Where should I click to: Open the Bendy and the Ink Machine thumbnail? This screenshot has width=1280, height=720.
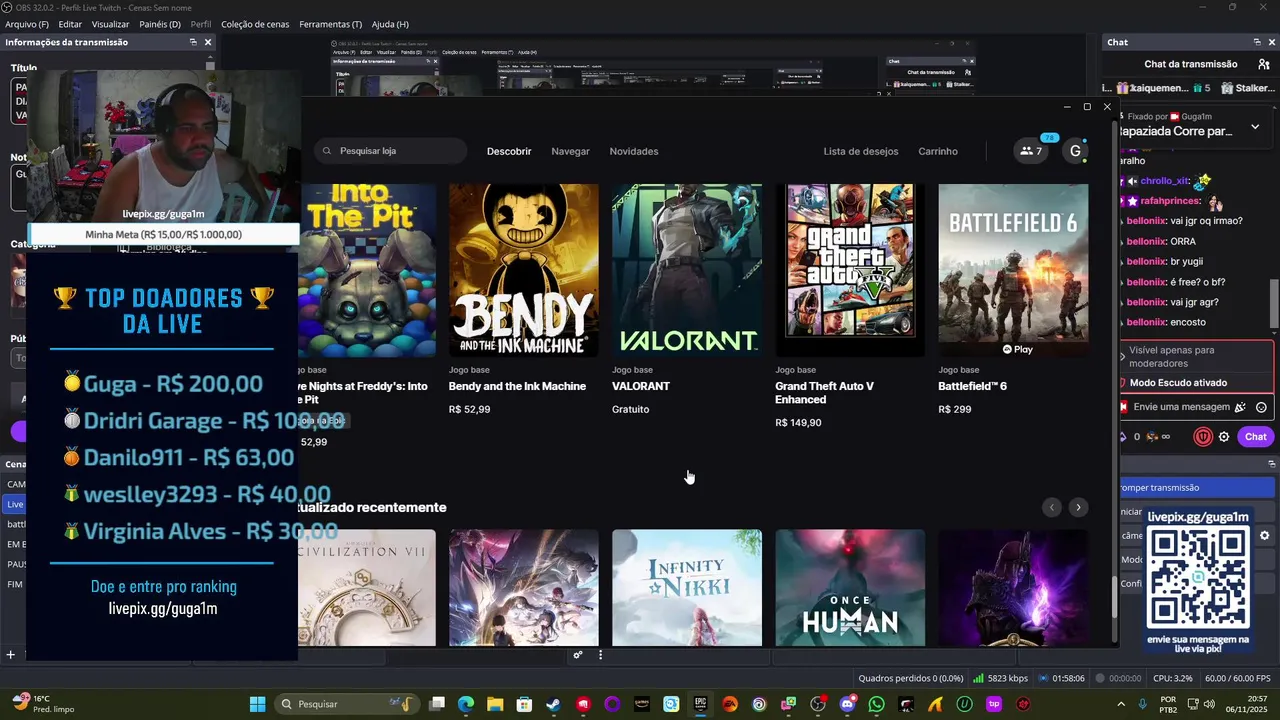tap(523, 270)
